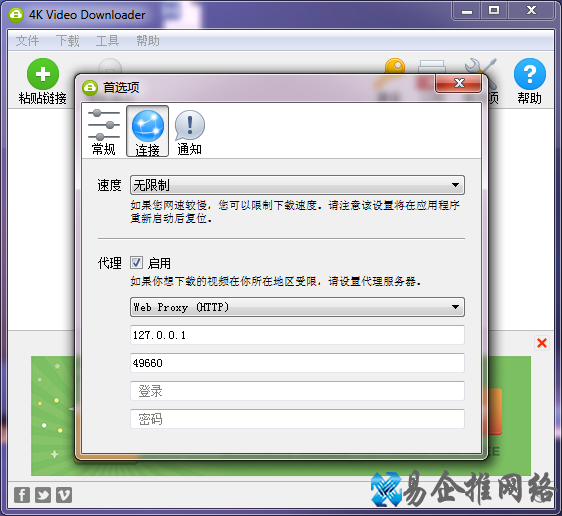Focus the proxy login (登录) field
Image resolution: width=562 pixels, height=516 pixels.
(x=297, y=391)
